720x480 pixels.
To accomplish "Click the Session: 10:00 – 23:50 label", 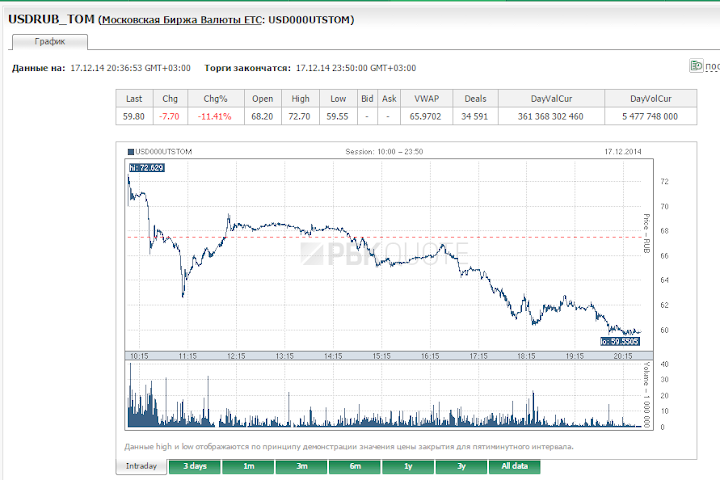I will (384, 152).
